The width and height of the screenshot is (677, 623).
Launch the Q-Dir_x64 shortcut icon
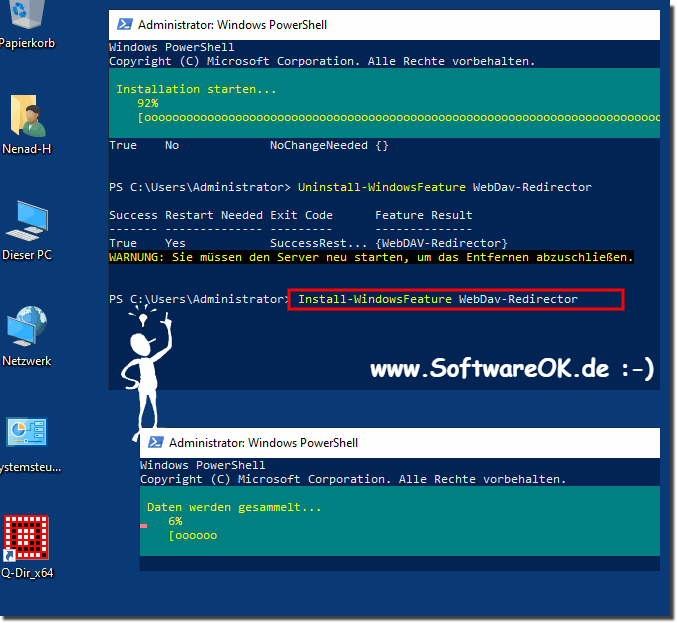click(26, 538)
